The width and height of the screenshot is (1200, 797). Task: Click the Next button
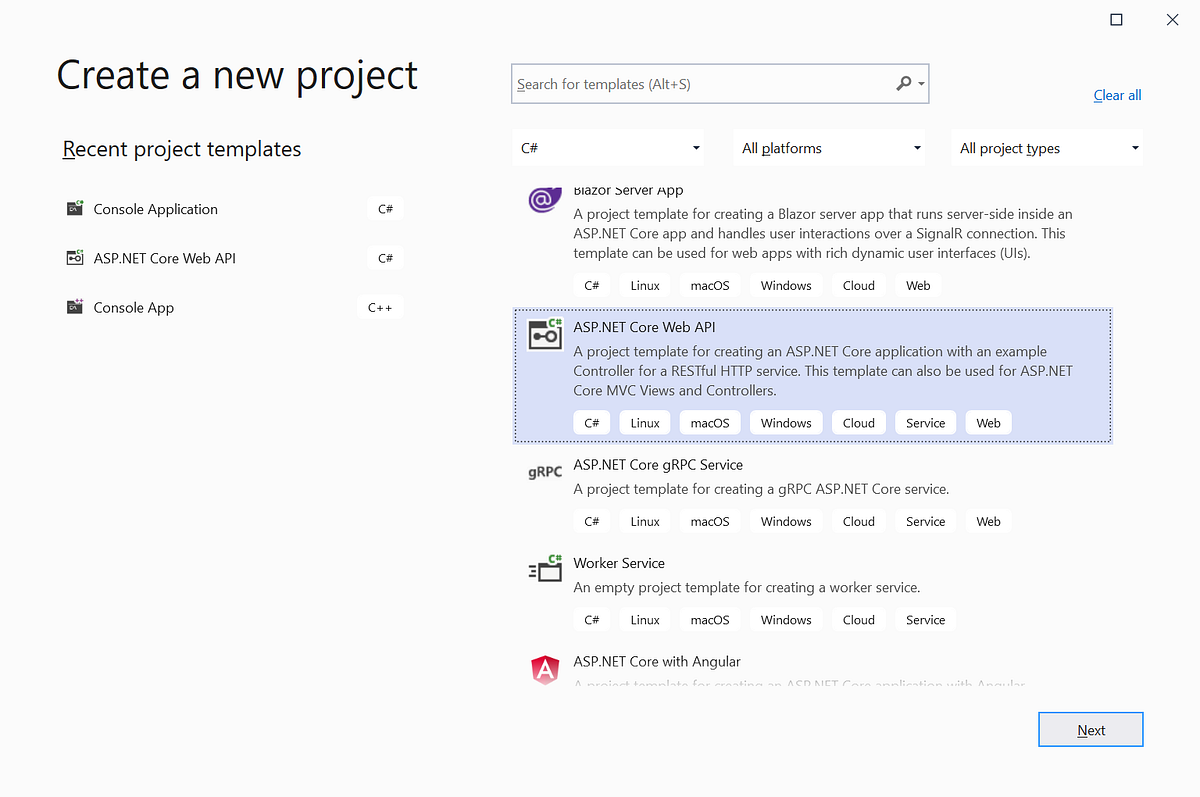pos(1090,729)
